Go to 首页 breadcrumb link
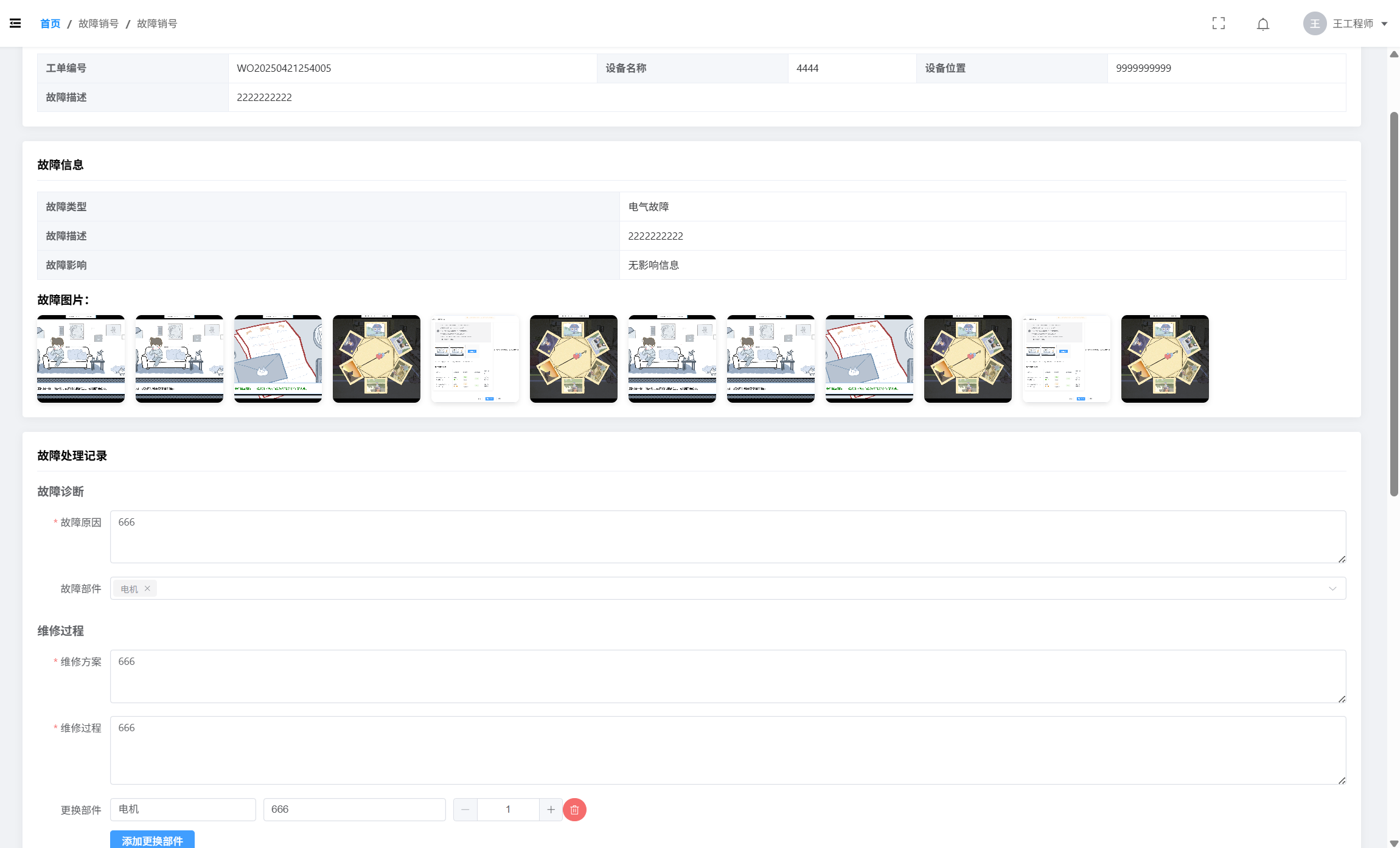The width and height of the screenshot is (1400, 848). [x=50, y=24]
